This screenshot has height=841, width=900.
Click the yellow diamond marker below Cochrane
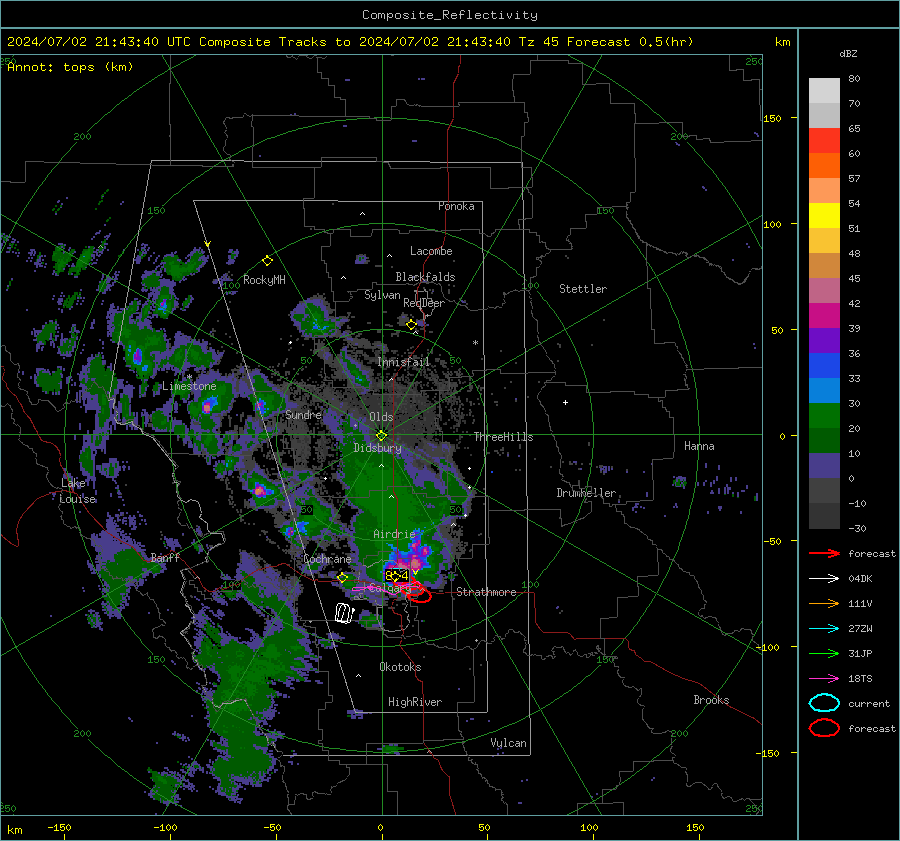342,578
